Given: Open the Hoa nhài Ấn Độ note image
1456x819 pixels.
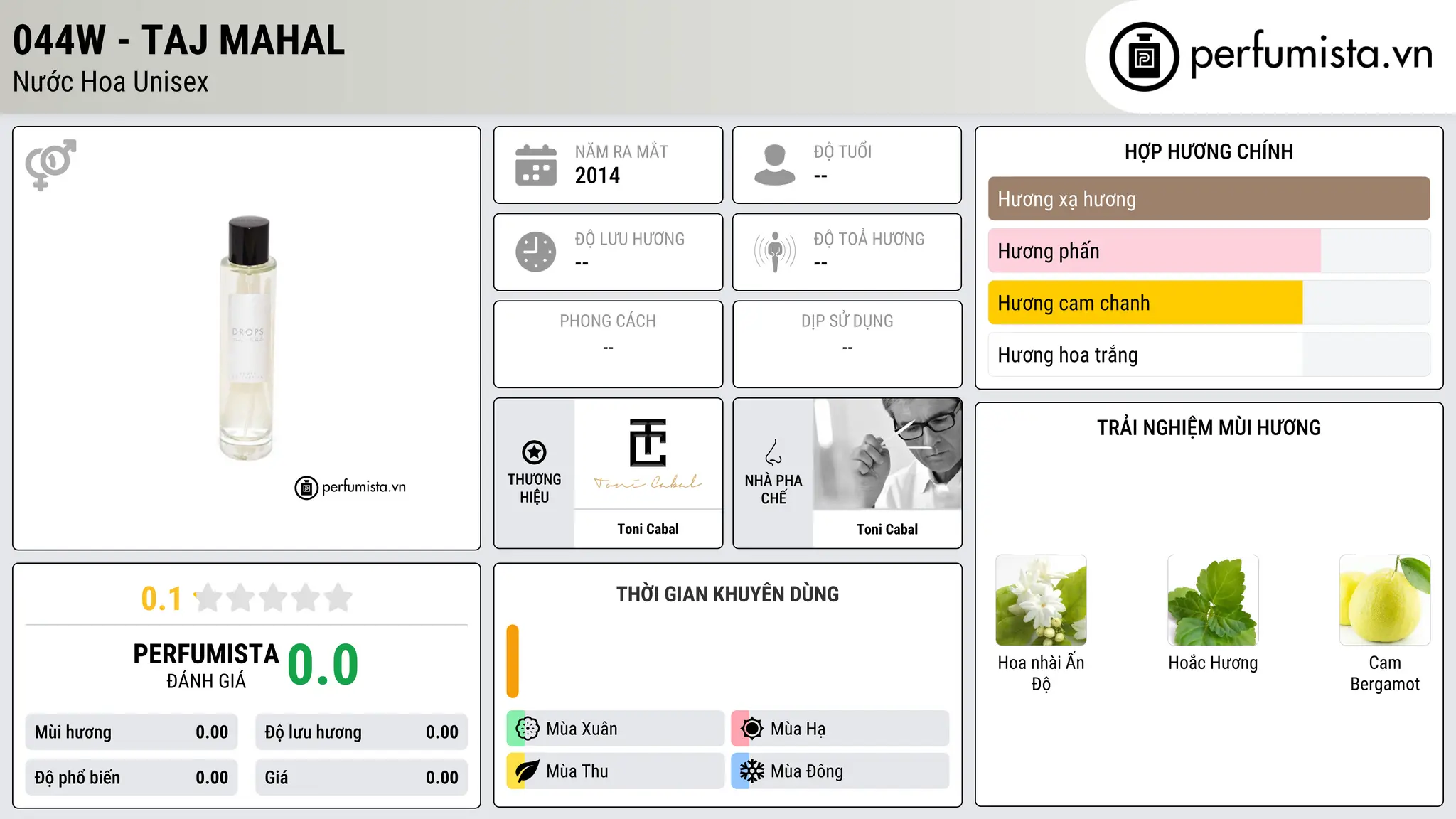Looking at the screenshot, I should pos(1041,600).
